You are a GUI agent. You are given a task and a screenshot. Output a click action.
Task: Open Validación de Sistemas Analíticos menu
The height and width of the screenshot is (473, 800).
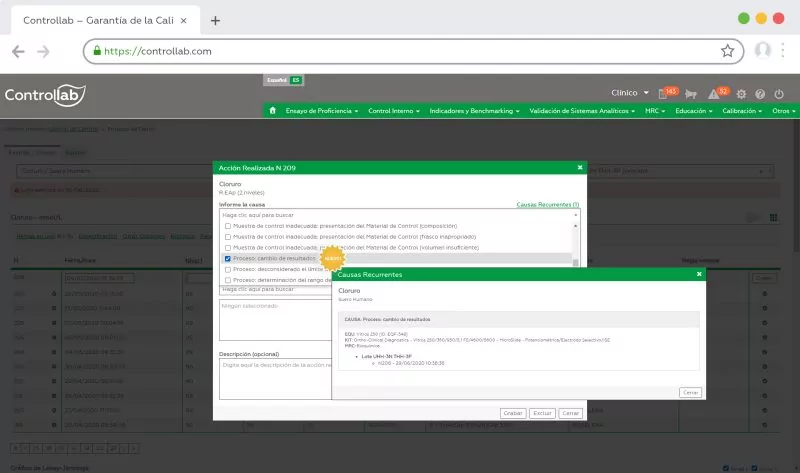coord(583,111)
